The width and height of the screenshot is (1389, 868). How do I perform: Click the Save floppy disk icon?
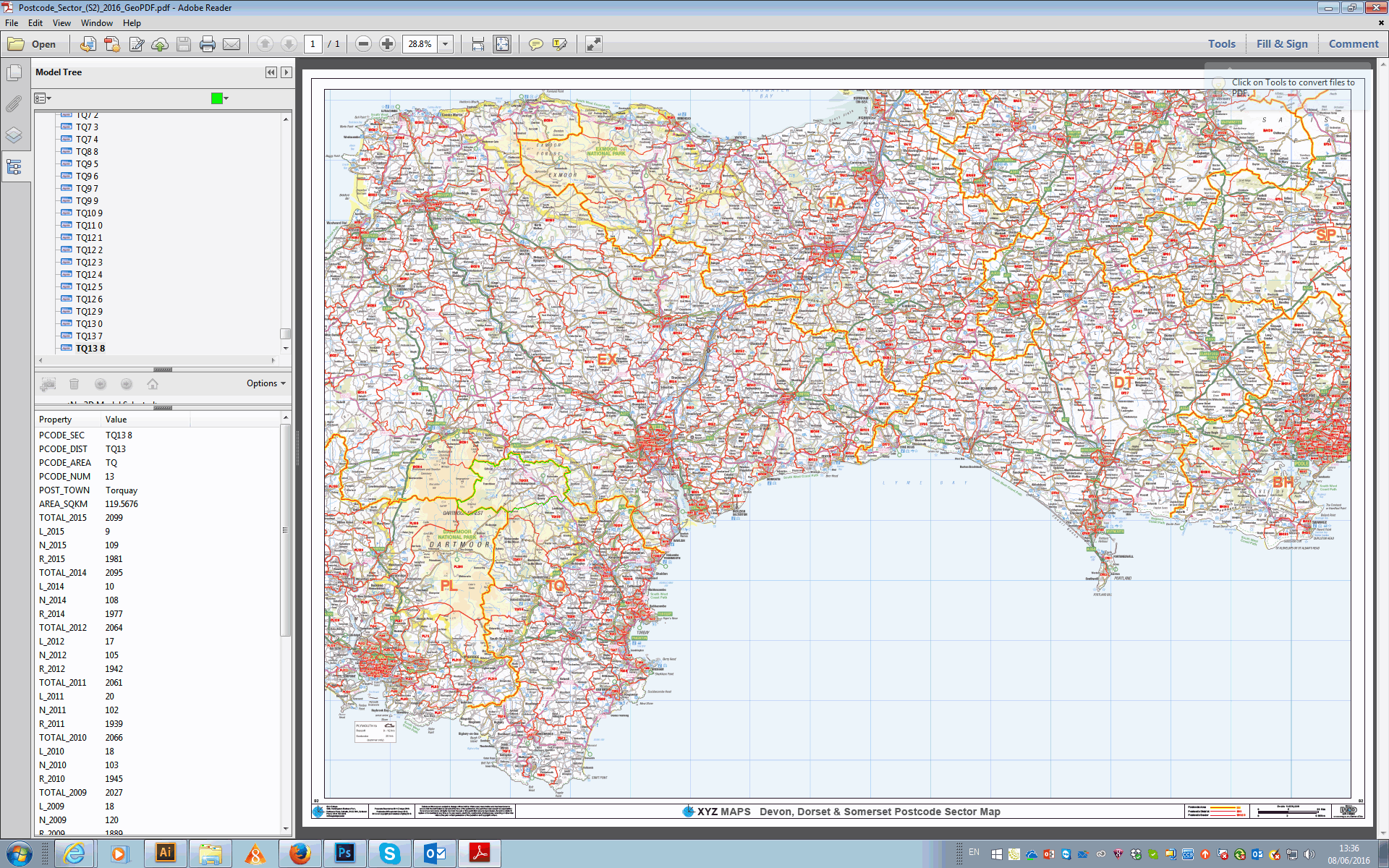[x=184, y=44]
